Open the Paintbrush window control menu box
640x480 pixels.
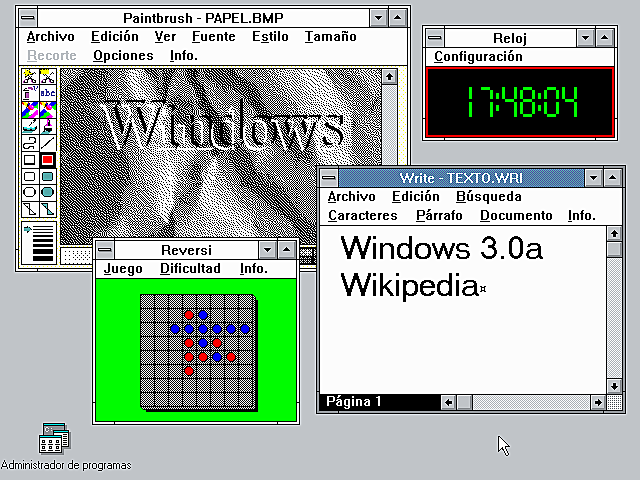click(x=28, y=18)
